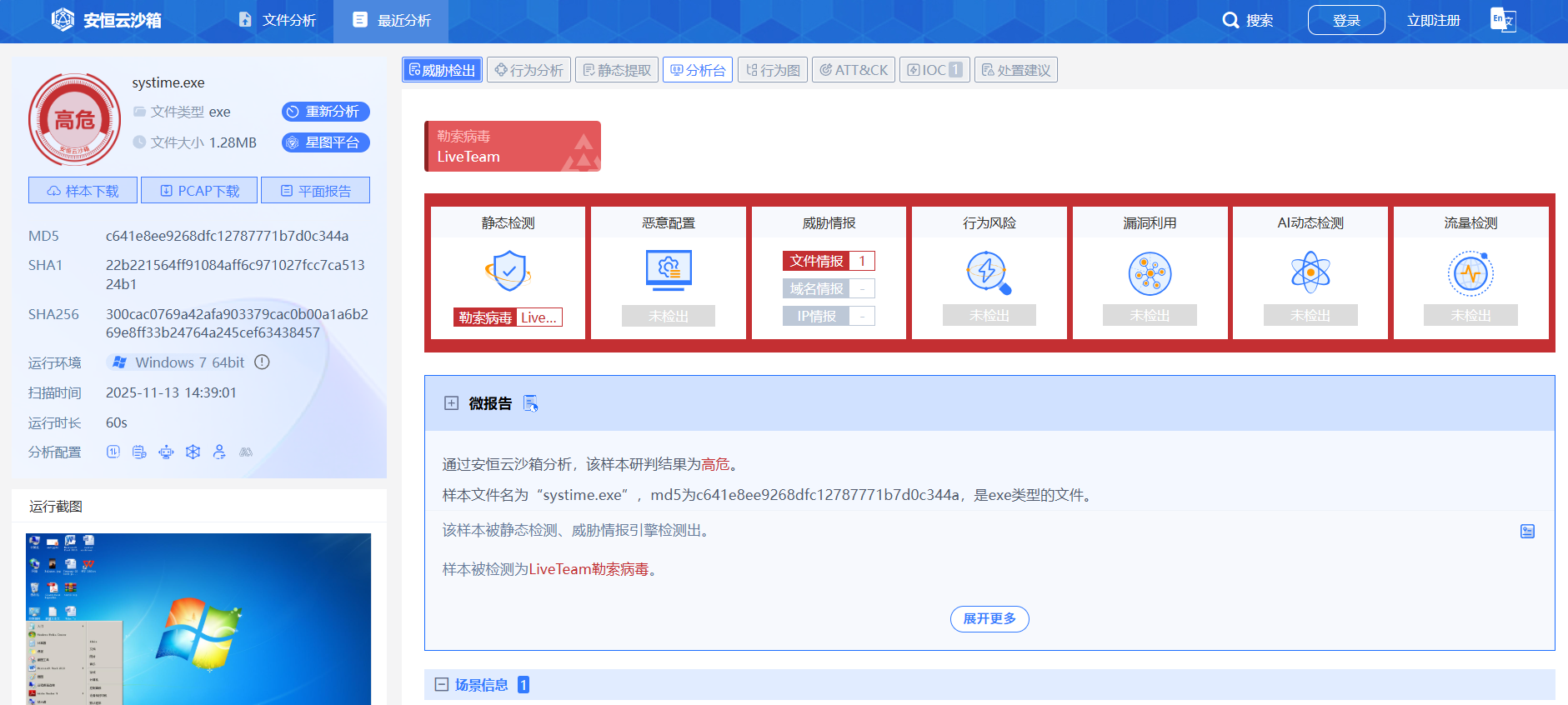Switch language with the En/文 icon
Screen dimensions: 1568x705
coord(1503,19)
